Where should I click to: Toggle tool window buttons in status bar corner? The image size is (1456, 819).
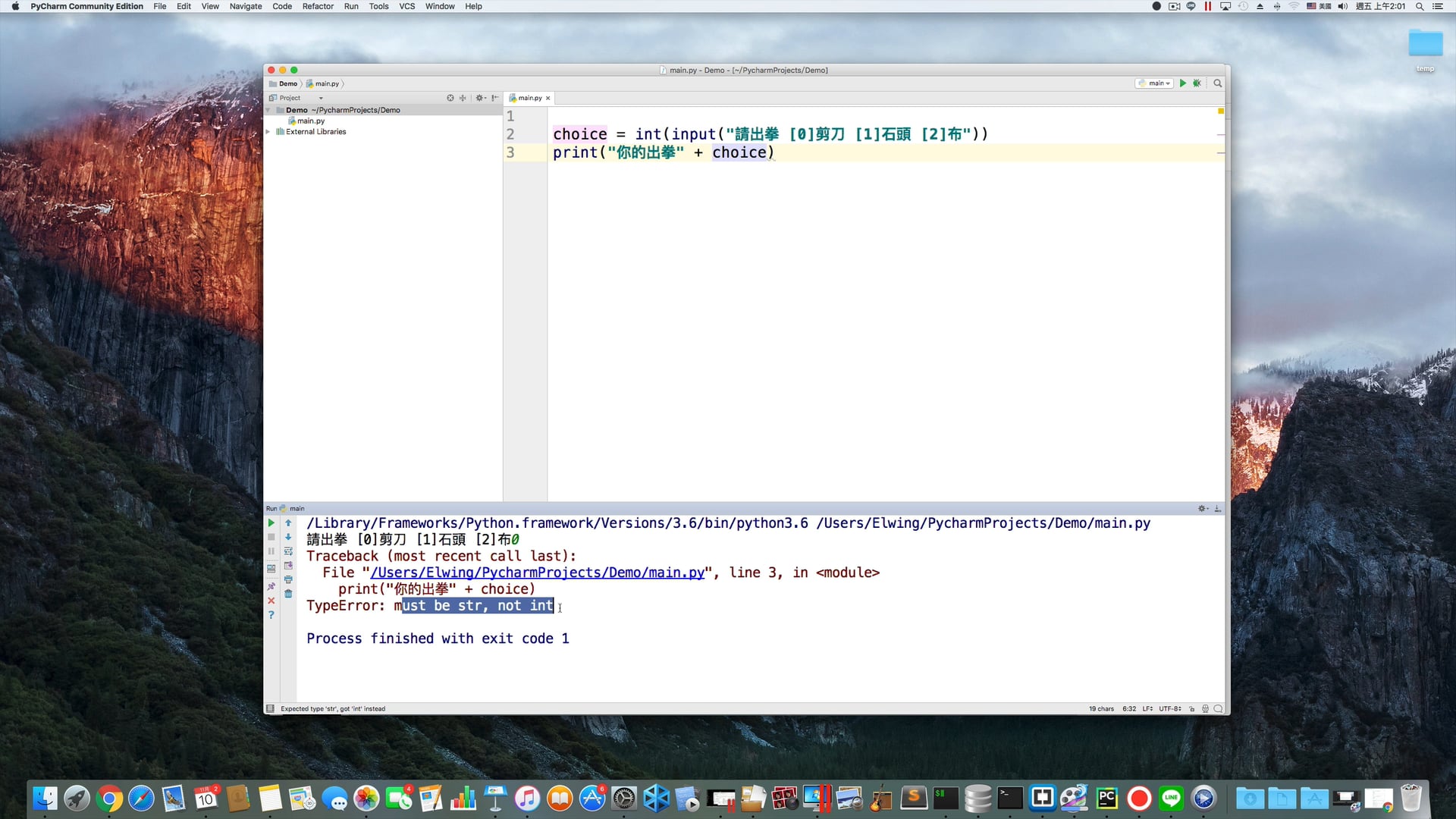[x=270, y=709]
